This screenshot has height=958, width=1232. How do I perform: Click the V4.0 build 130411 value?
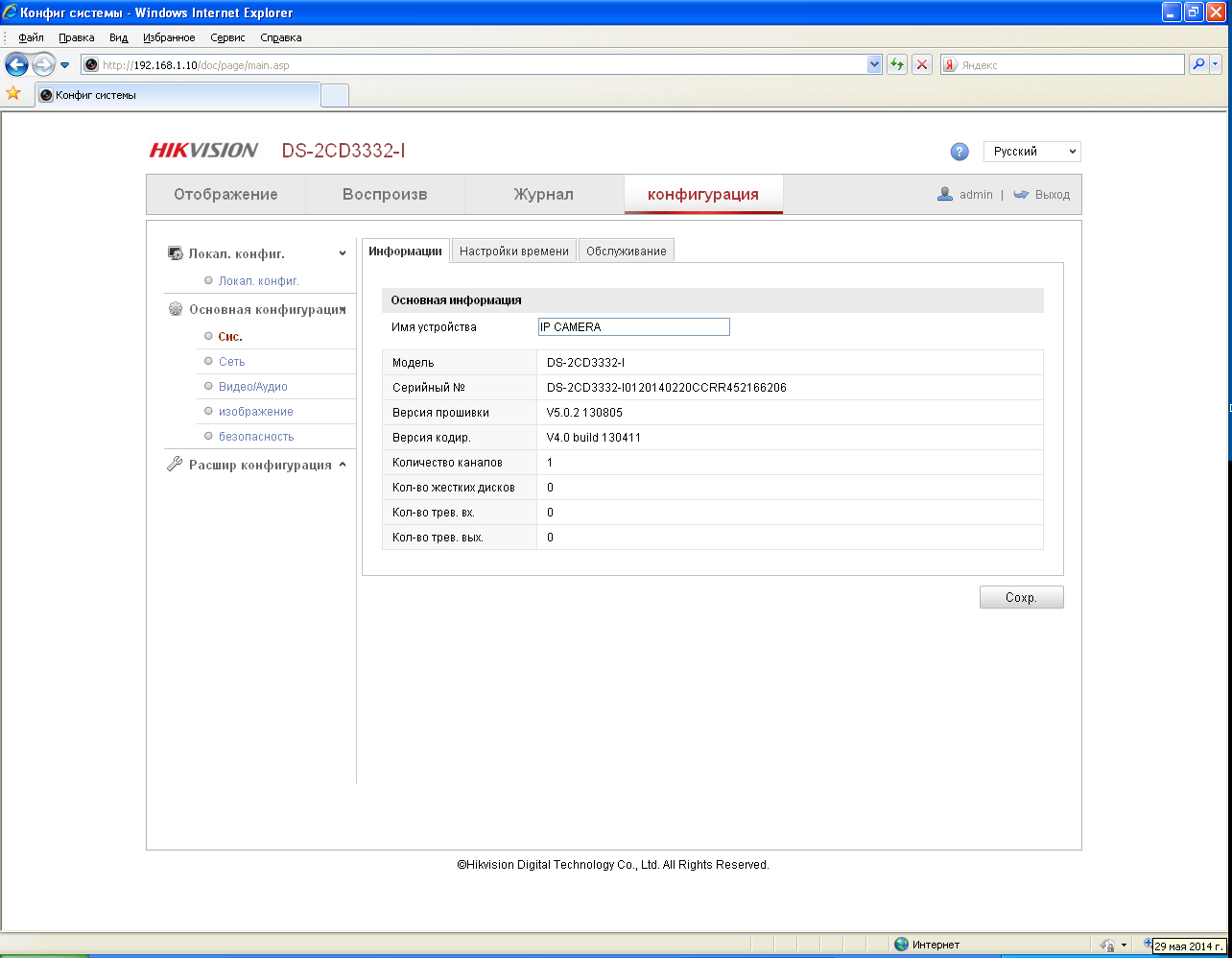[594, 438]
